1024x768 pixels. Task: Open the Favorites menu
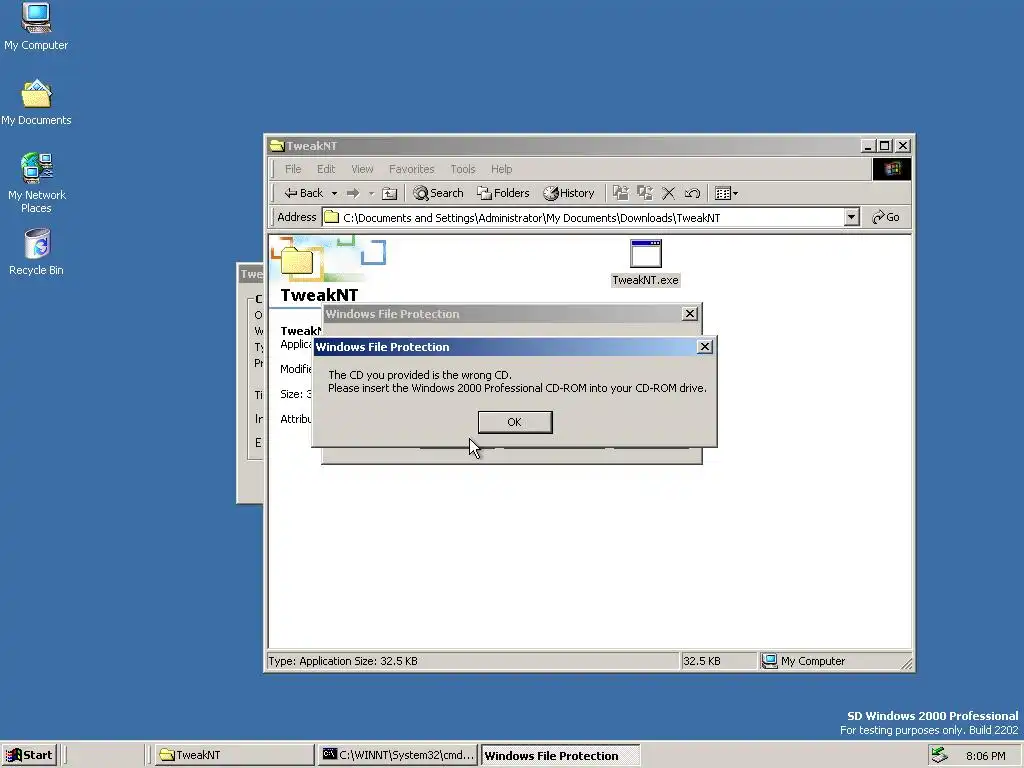[x=411, y=169]
